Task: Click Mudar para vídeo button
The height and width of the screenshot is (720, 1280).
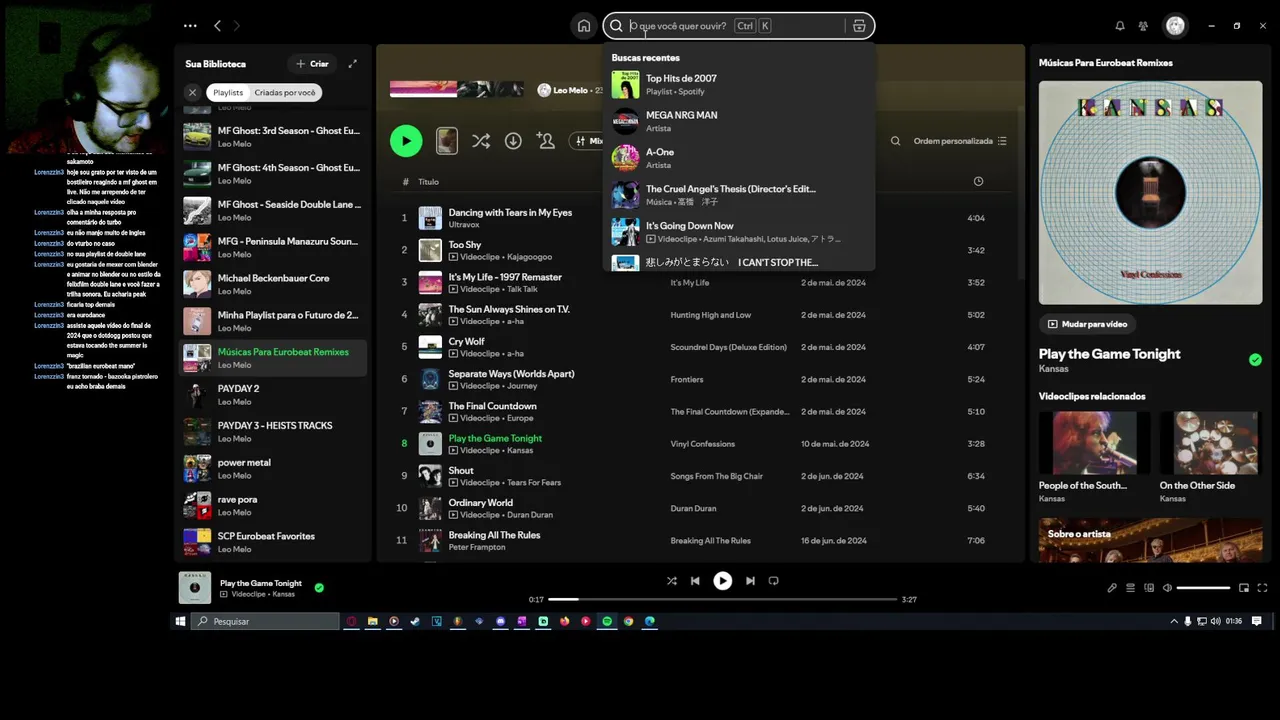Action: pos(1087,324)
